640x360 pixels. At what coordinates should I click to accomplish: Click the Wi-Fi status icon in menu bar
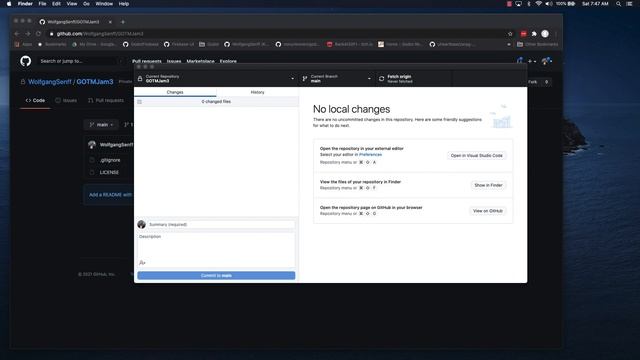click(x=539, y=4)
